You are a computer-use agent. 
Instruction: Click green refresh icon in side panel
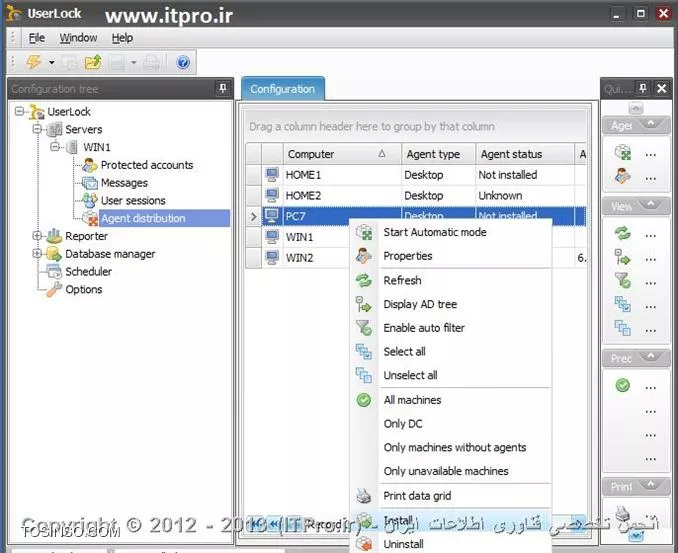point(623,234)
